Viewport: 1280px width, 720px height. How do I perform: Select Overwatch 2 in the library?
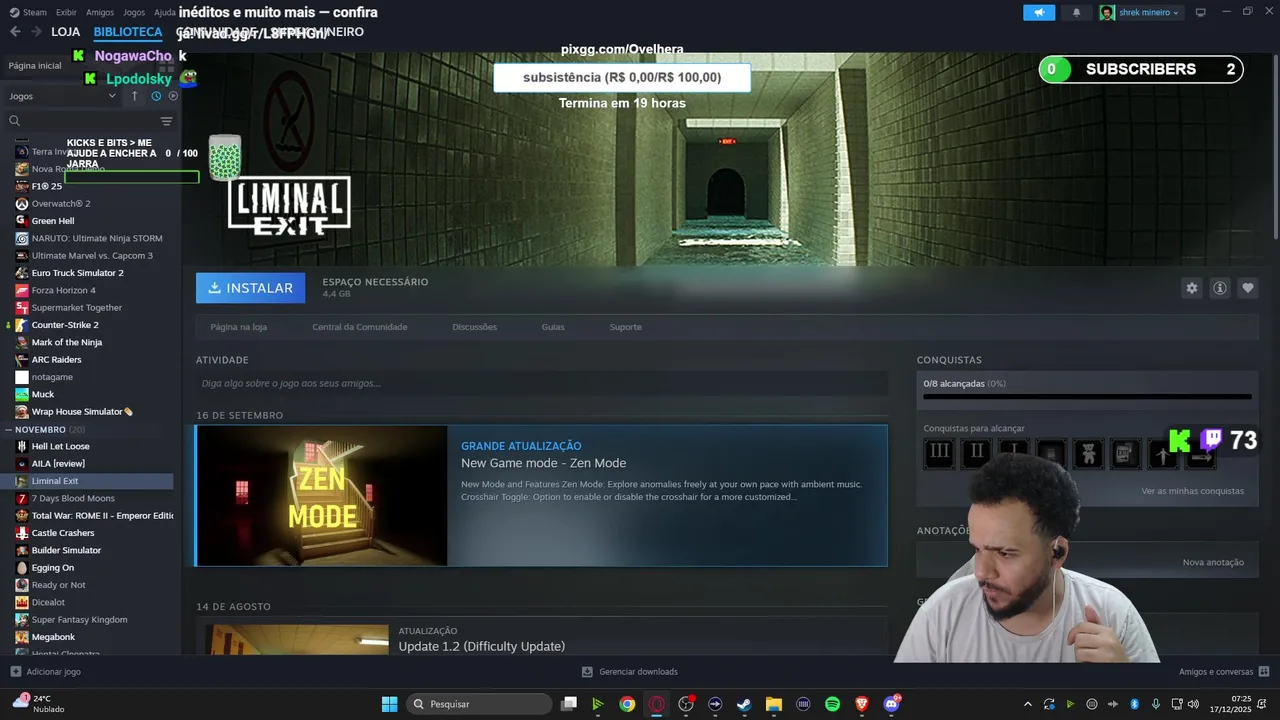coord(60,203)
